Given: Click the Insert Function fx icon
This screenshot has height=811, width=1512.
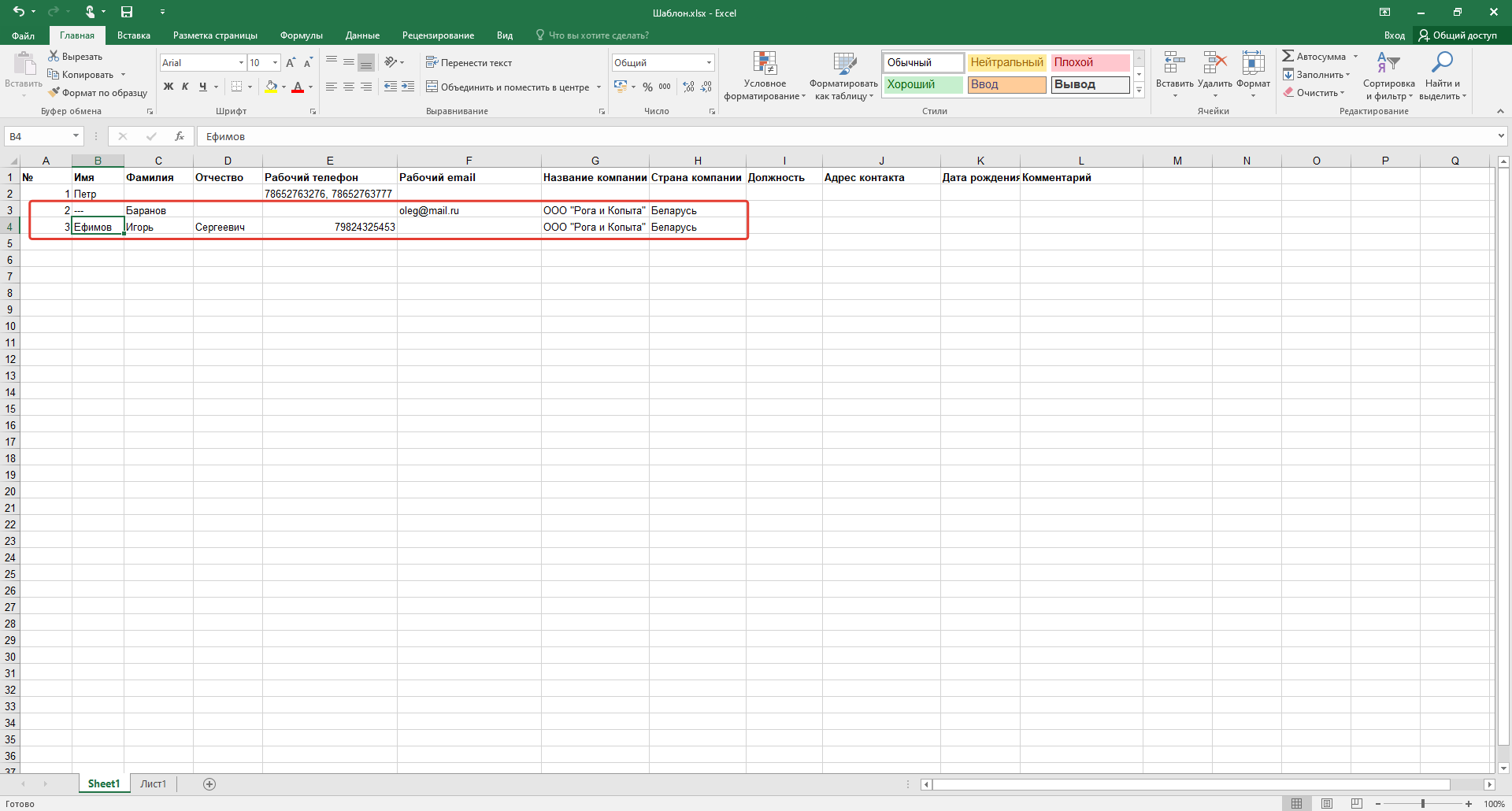Looking at the screenshot, I should [x=180, y=136].
